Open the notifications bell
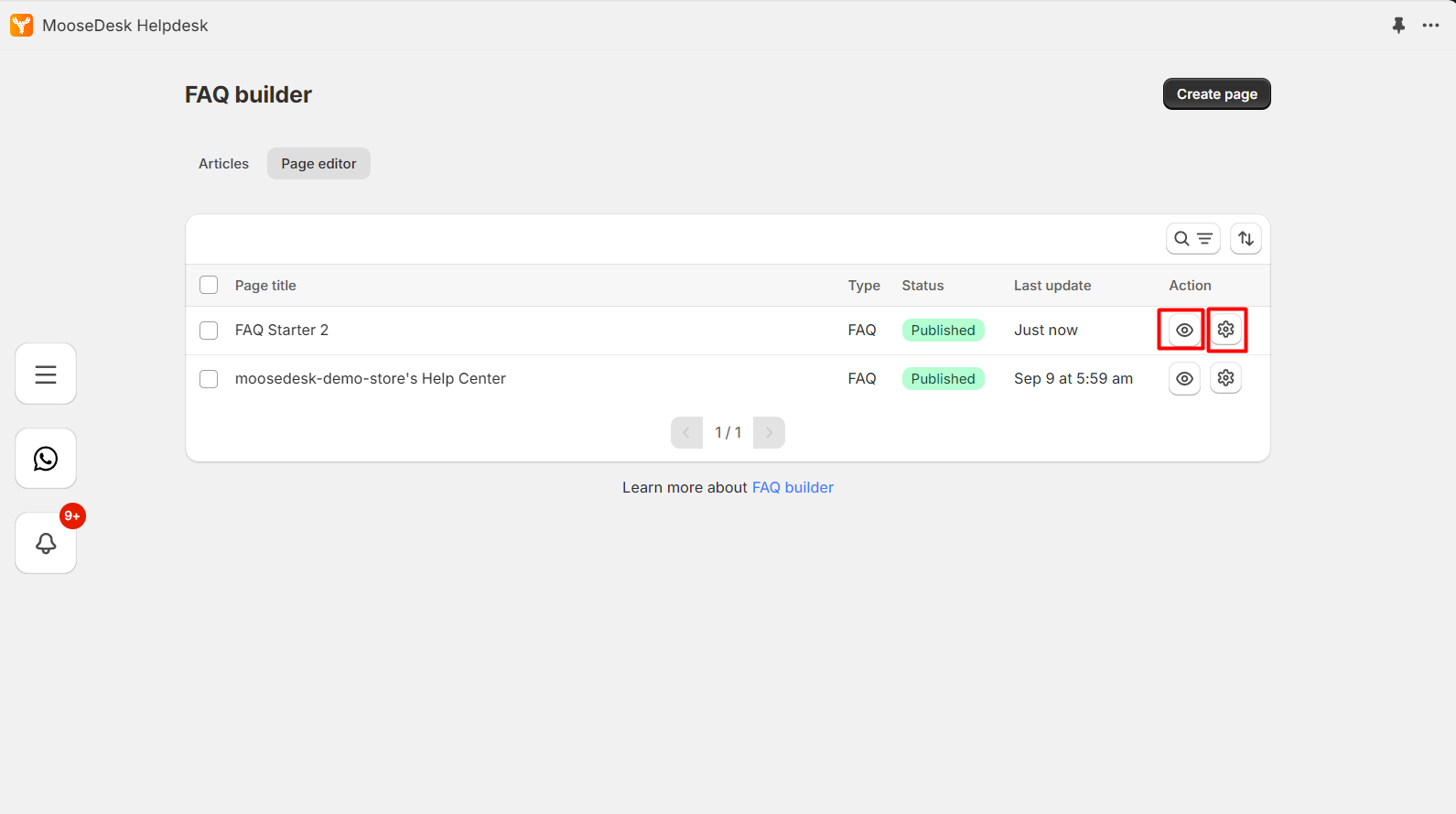Viewport: 1456px width, 814px height. coord(46,543)
